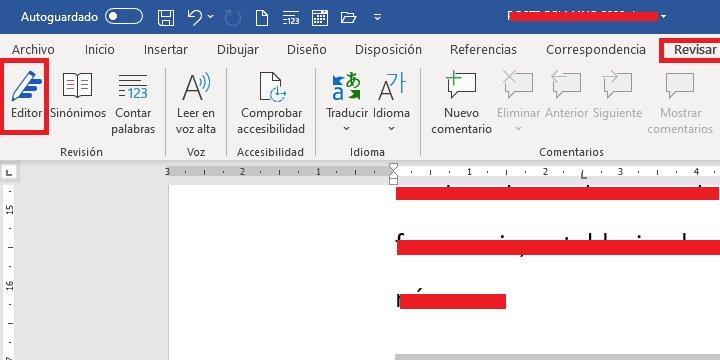
Task: Toggle the Autoguardado switch
Action: (124, 17)
